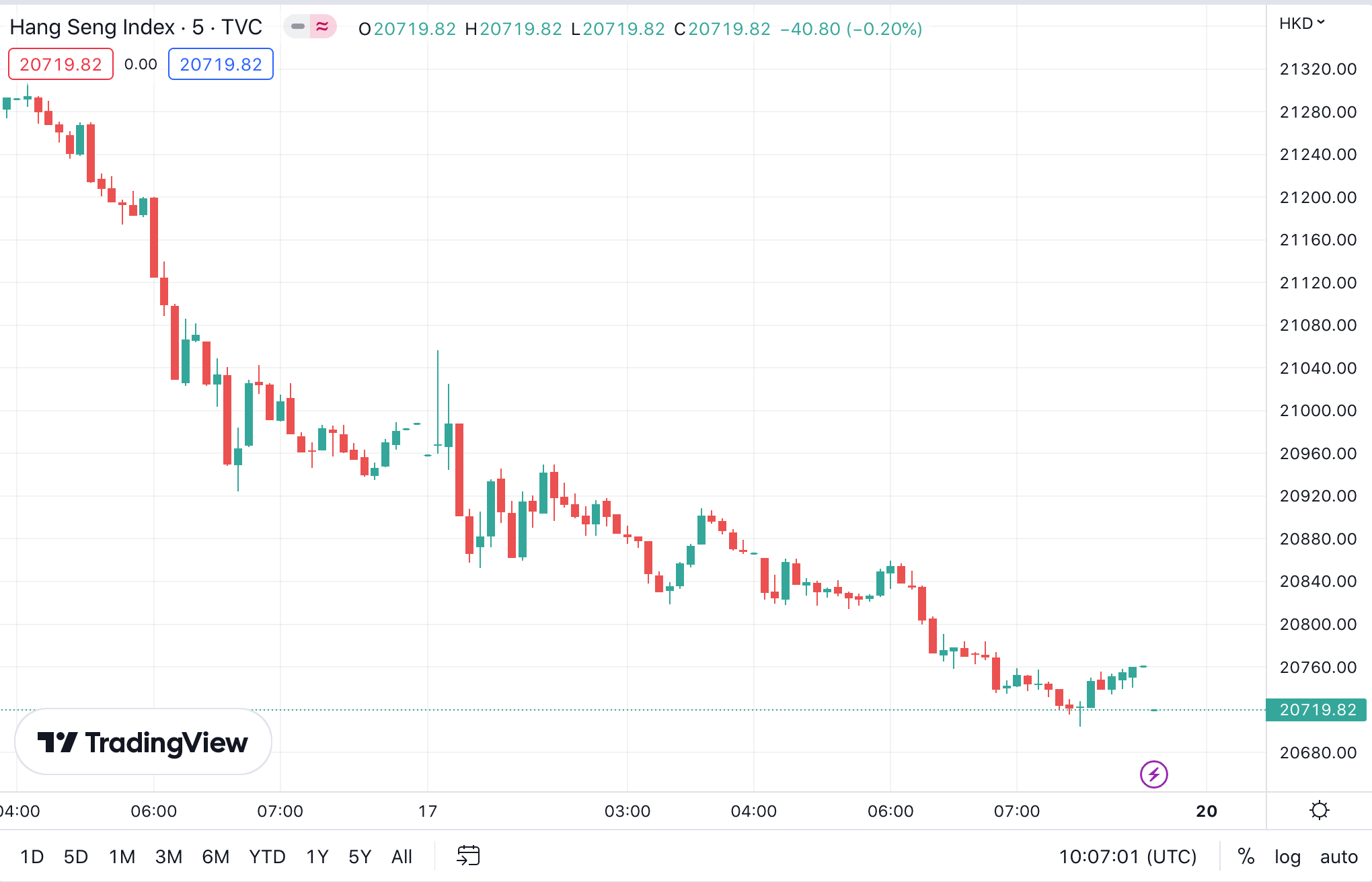Click the close value C20719.82
1372x882 pixels.
pos(722,28)
